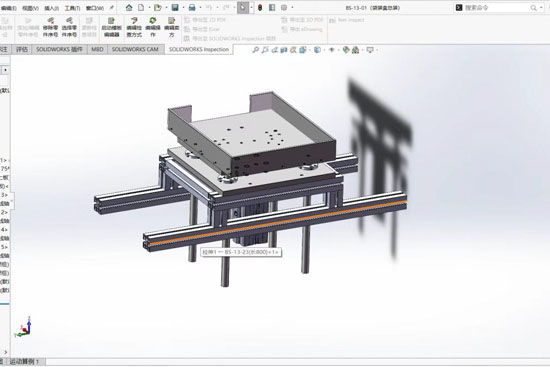Expand the search command dropdown arrow
This screenshot has width=550, height=367.
[541, 8]
